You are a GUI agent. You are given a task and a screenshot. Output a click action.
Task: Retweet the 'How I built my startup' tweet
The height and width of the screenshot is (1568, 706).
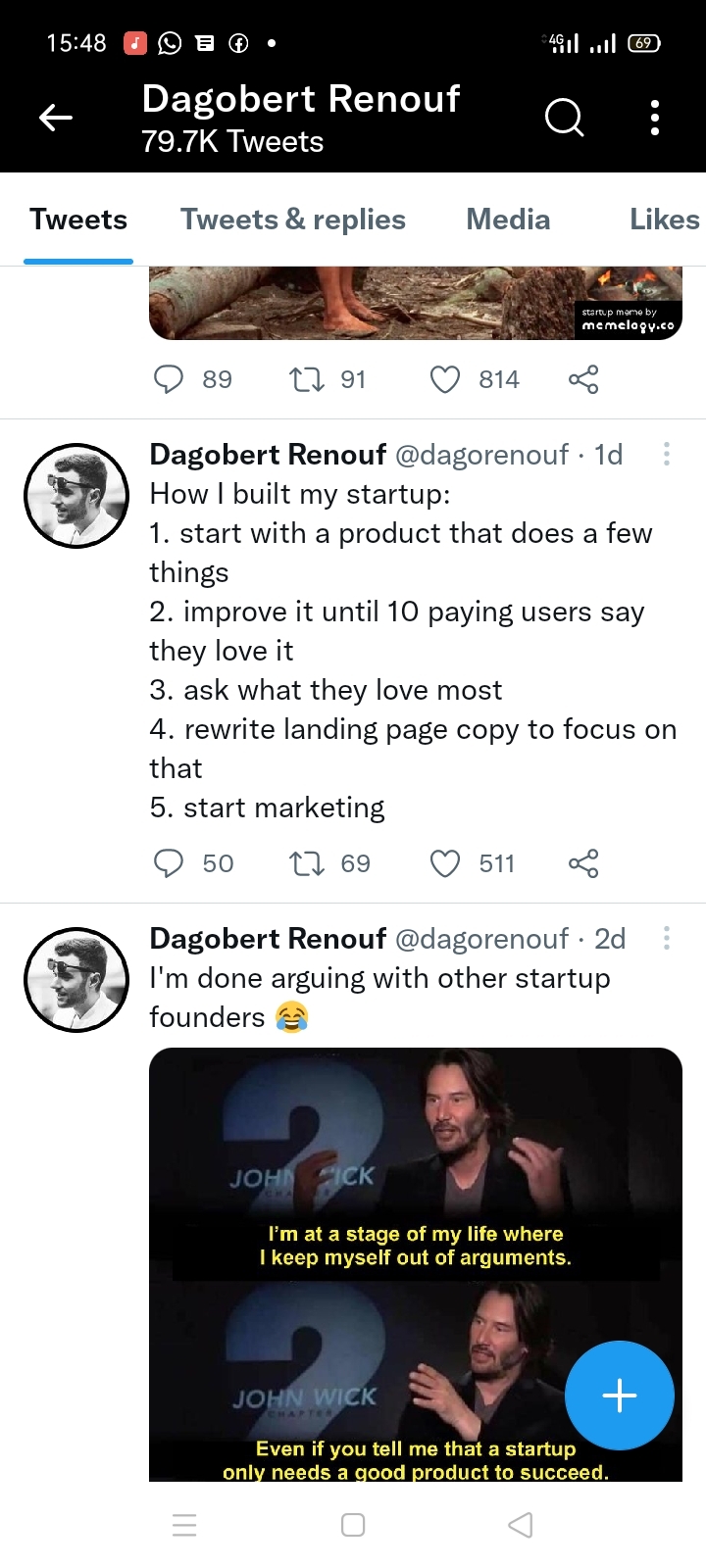coord(305,863)
